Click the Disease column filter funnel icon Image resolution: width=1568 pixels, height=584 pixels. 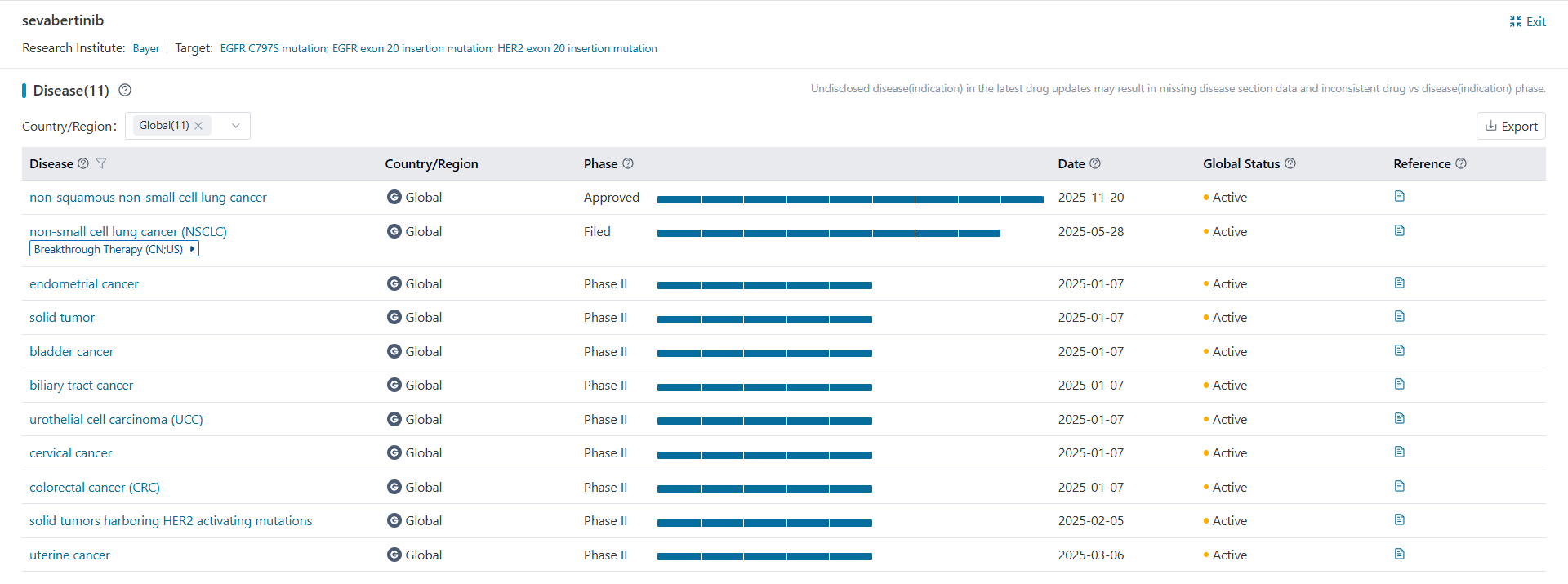coord(101,163)
